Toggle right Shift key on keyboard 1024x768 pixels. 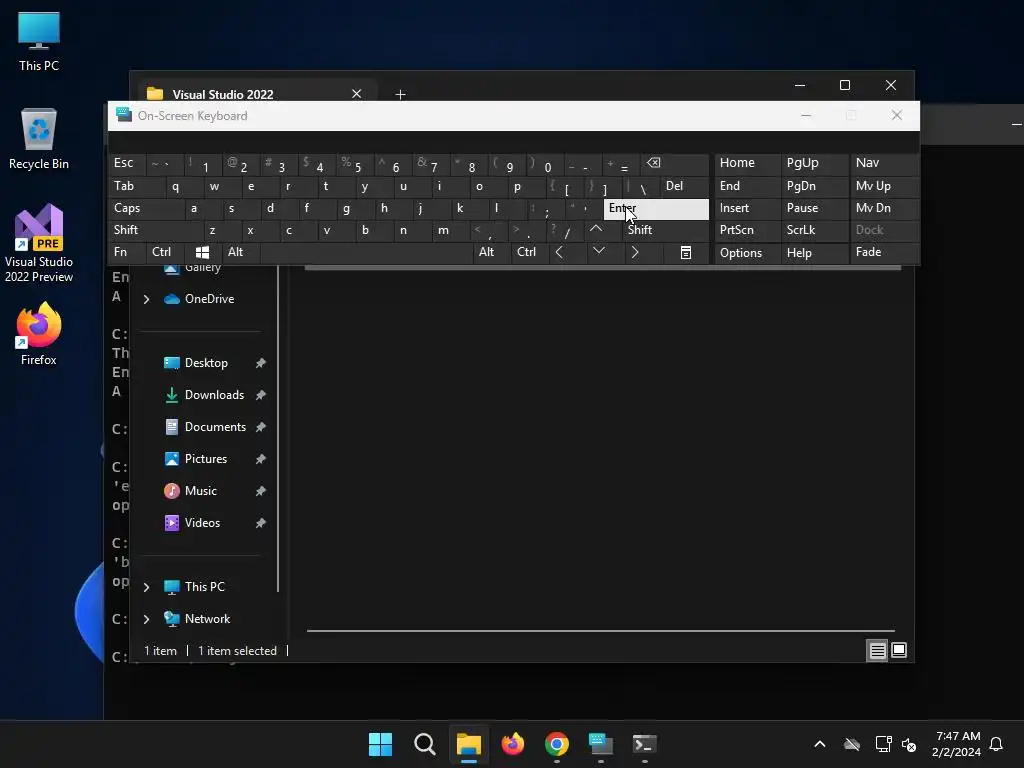tap(665, 230)
